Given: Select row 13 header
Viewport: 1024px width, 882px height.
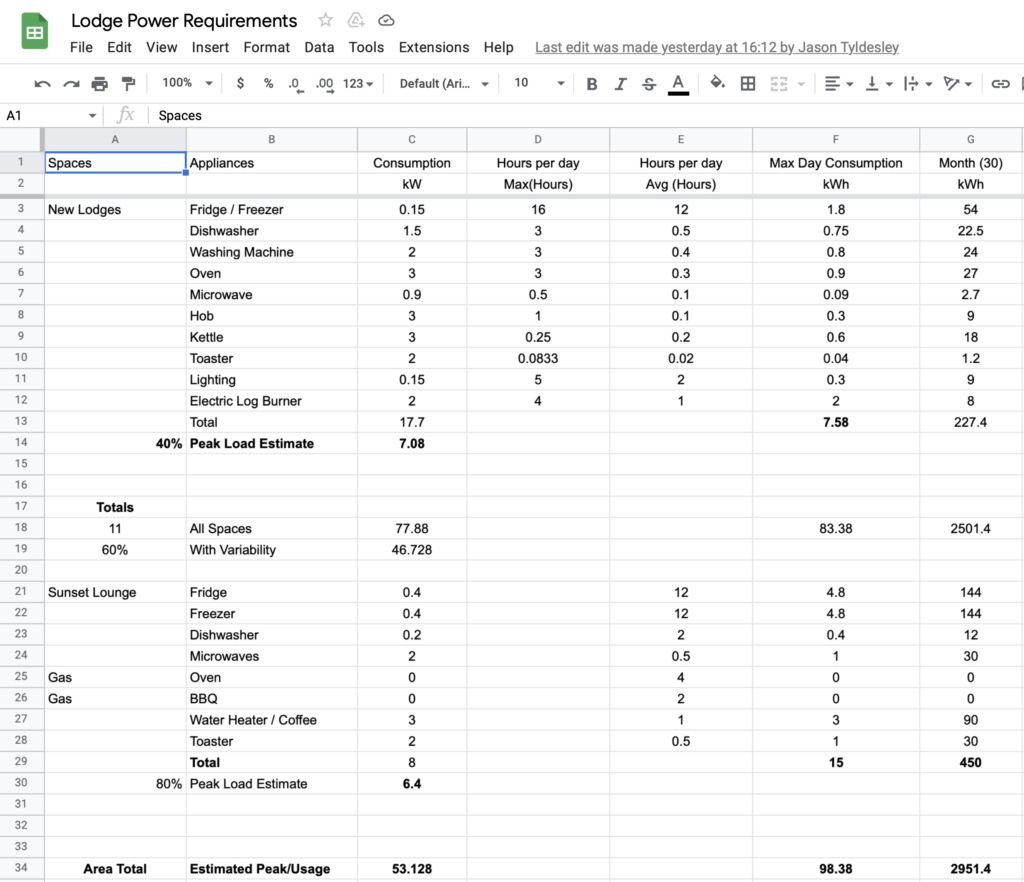Looking at the screenshot, I should [21, 421].
